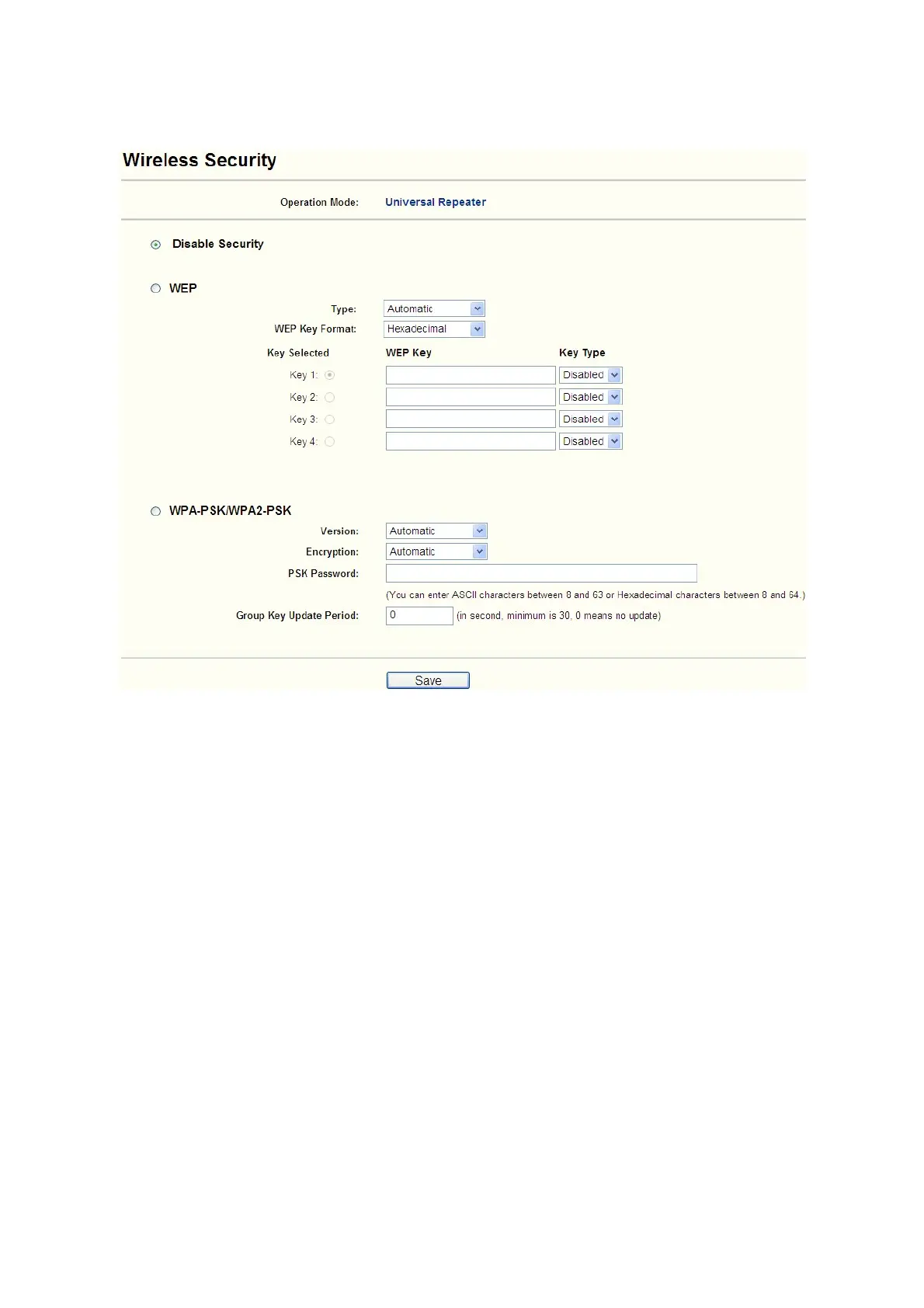Click the PSK Password input field
Viewport: 924px width, 1308px height.
(541, 573)
